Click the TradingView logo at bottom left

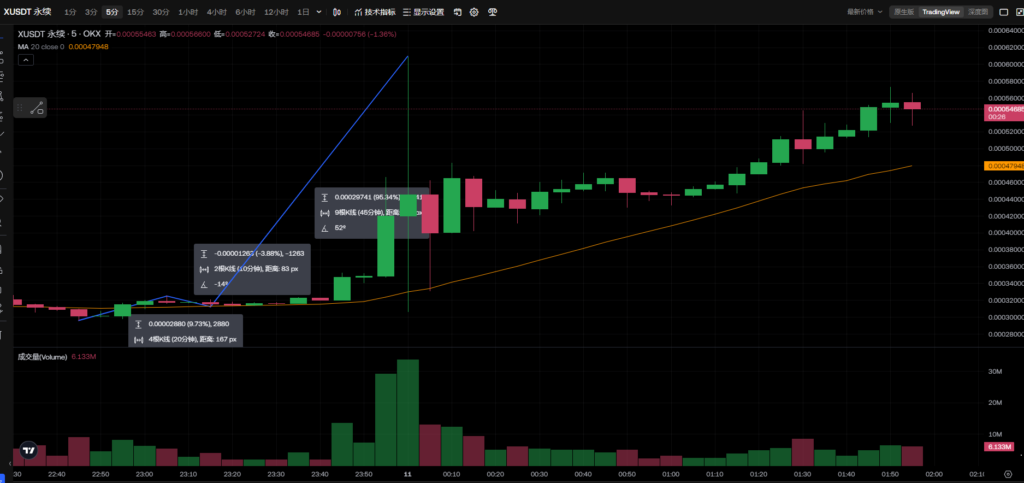(x=29, y=450)
